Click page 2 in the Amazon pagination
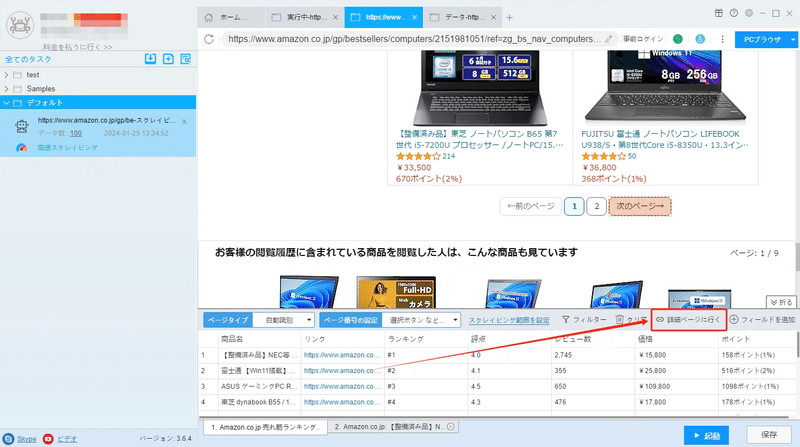This screenshot has height=447, width=800. click(596, 206)
